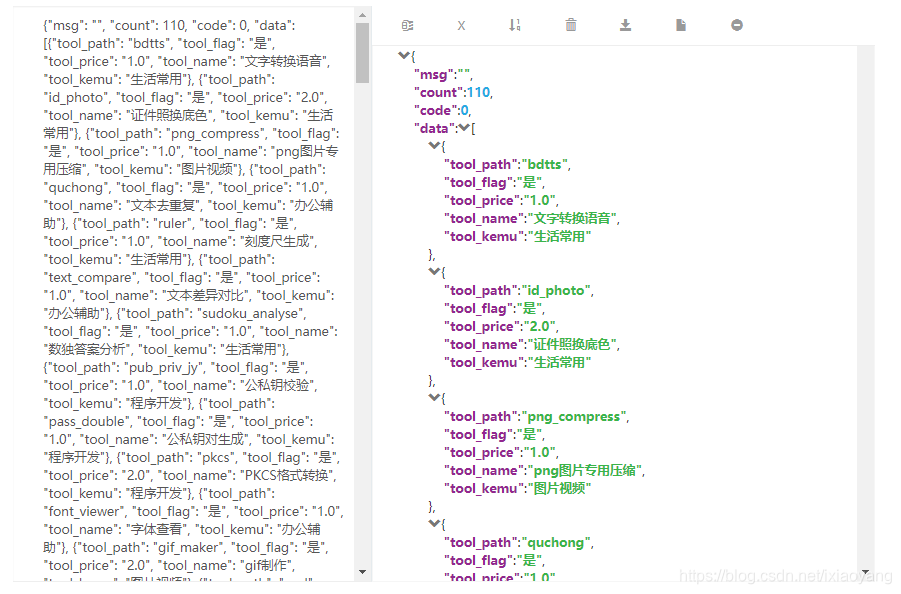Click "PKCS格式转换" in the raw JSON text

tap(286, 476)
